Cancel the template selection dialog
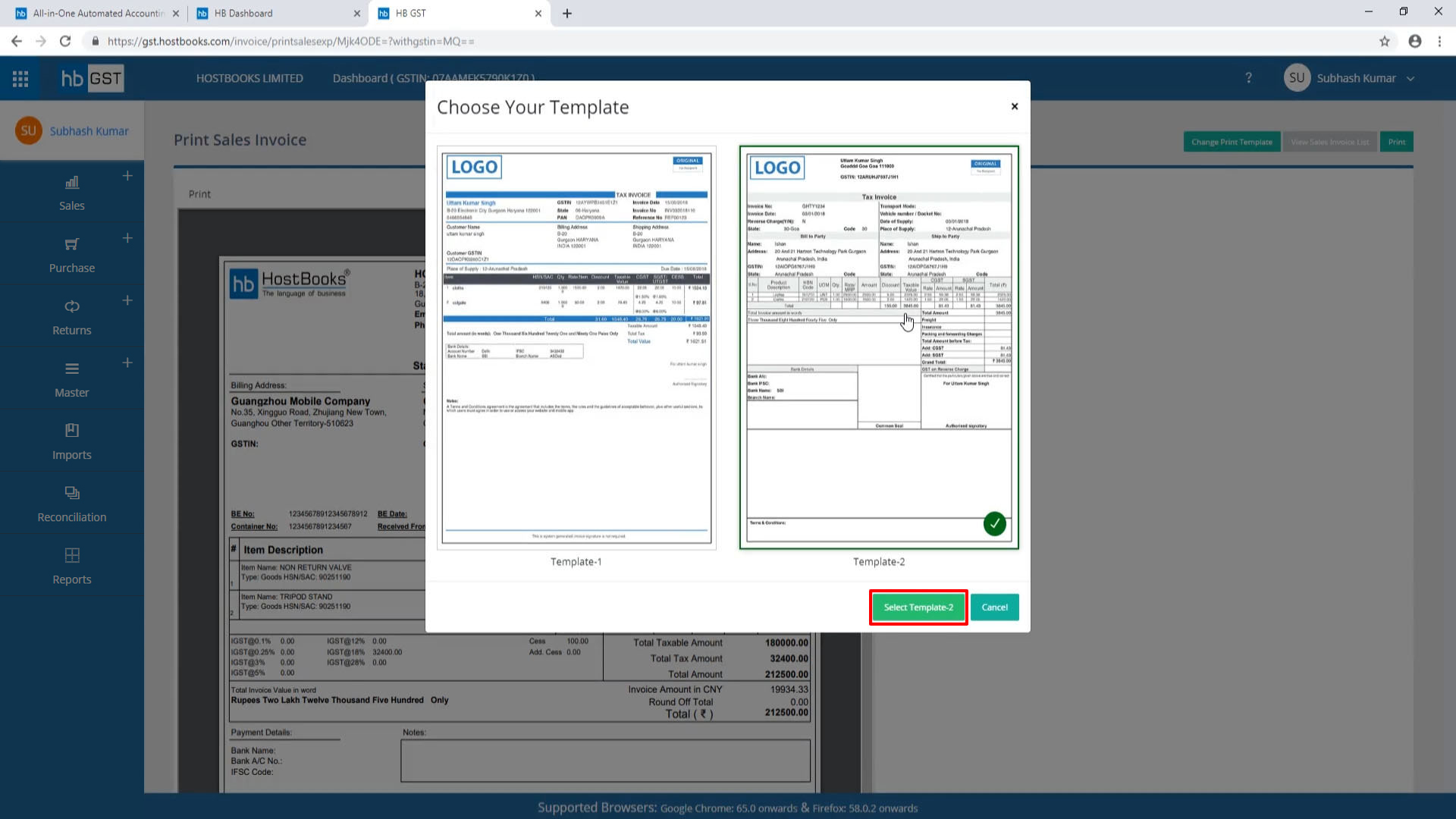Screen dimensions: 1456x819 click(995, 607)
